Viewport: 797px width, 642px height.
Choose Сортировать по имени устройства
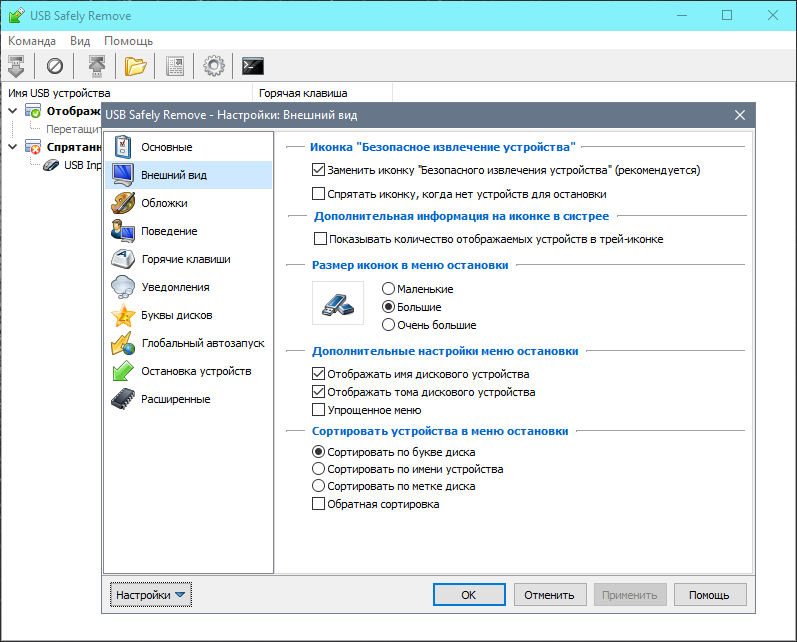tap(319, 468)
